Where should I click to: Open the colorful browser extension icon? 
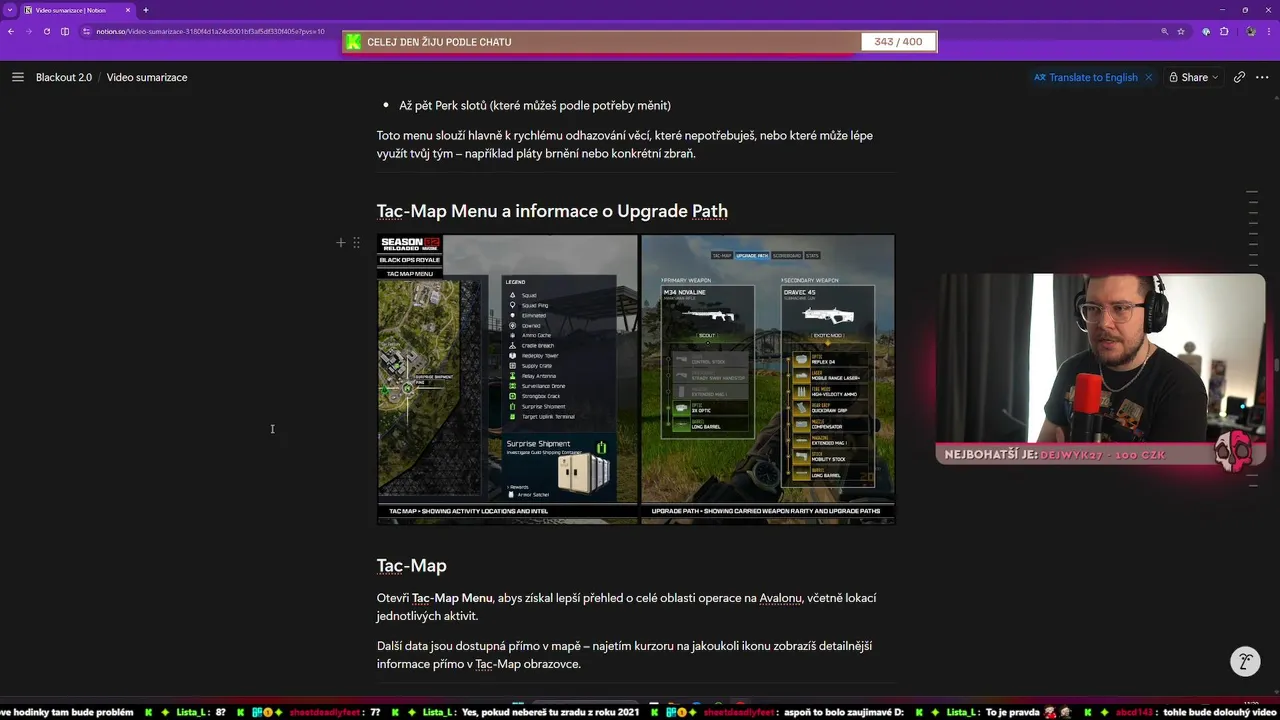coord(1206,31)
